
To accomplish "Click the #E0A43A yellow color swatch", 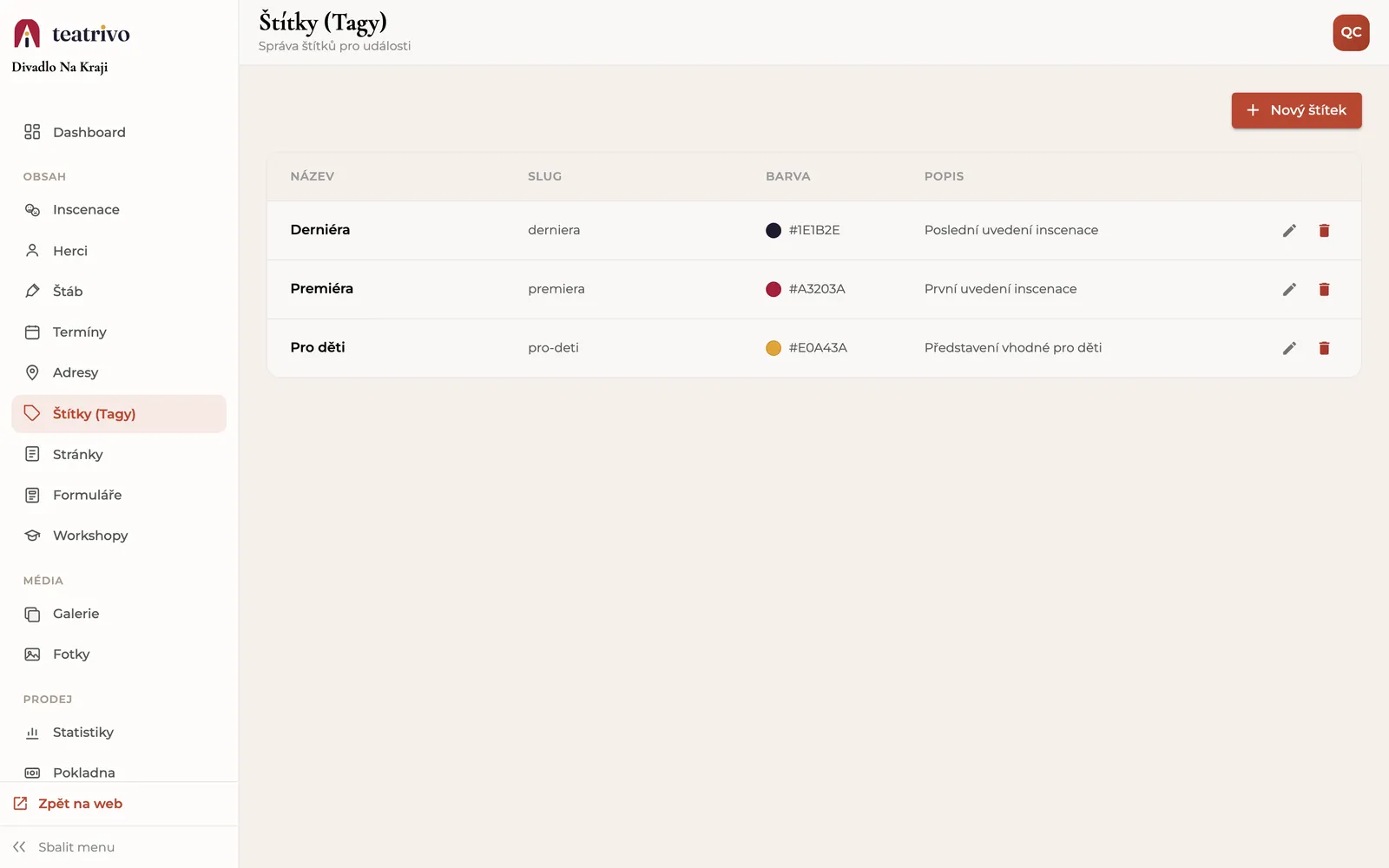I will [773, 348].
